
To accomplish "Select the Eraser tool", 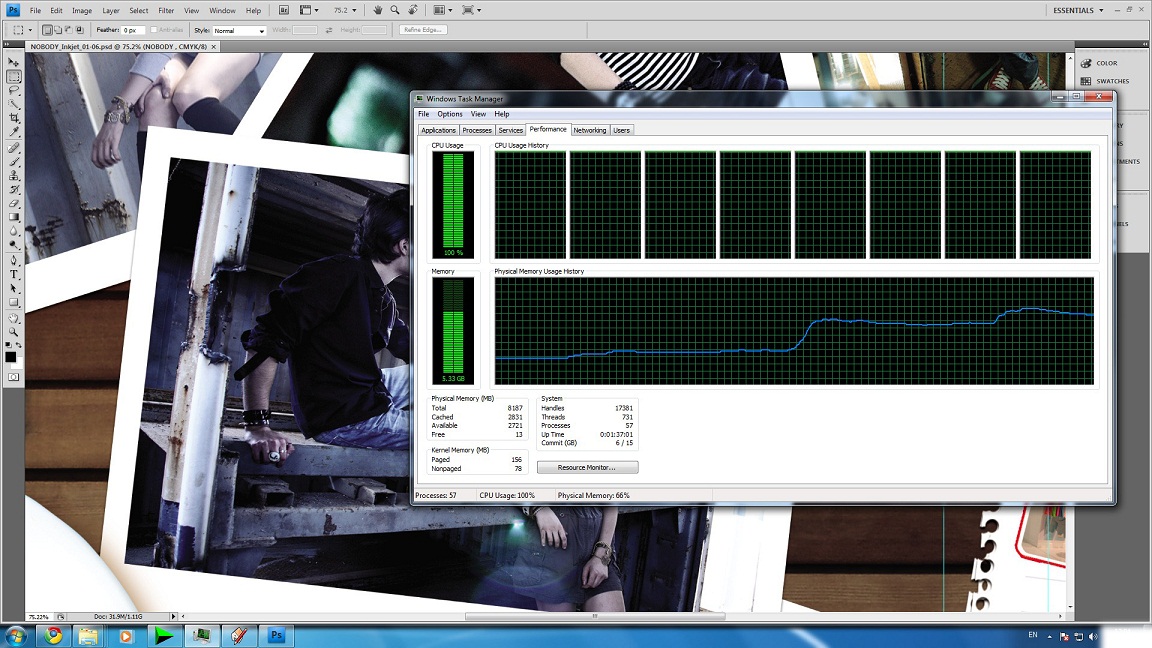I will click(x=14, y=204).
